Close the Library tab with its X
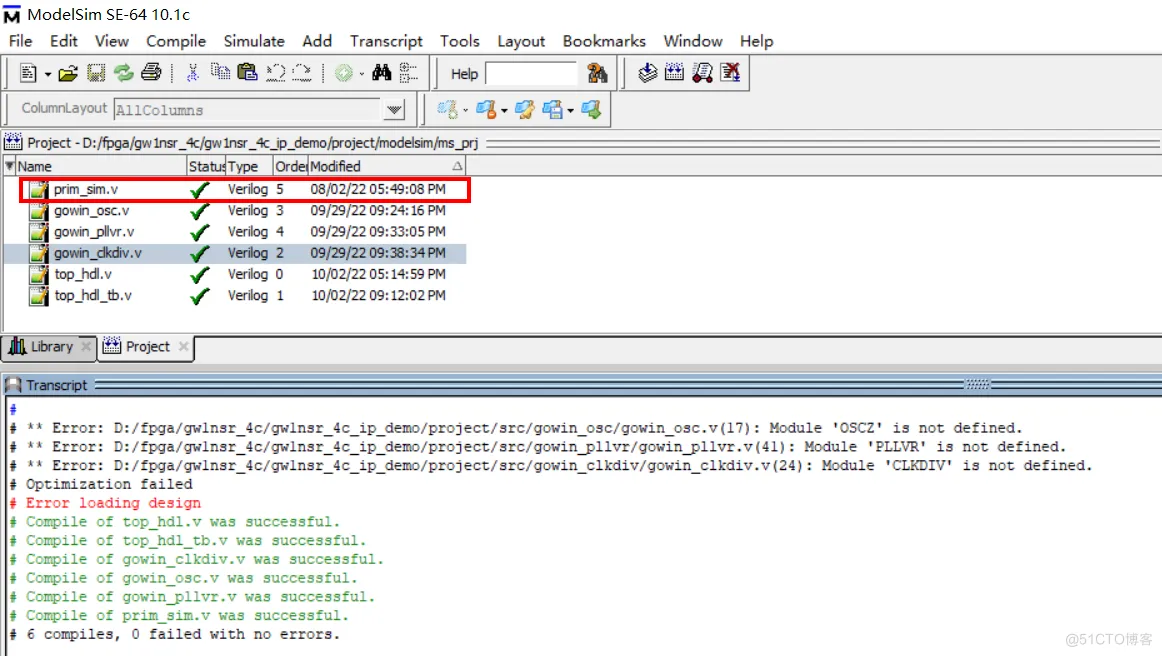This screenshot has height=656, width=1162. click(x=86, y=346)
